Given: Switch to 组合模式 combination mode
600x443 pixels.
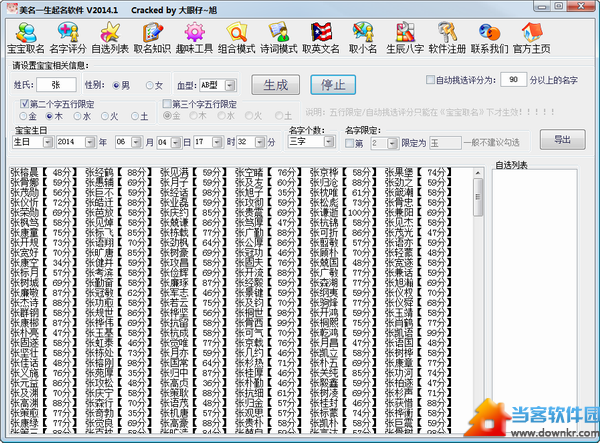Looking at the screenshot, I should [x=236, y=37].
